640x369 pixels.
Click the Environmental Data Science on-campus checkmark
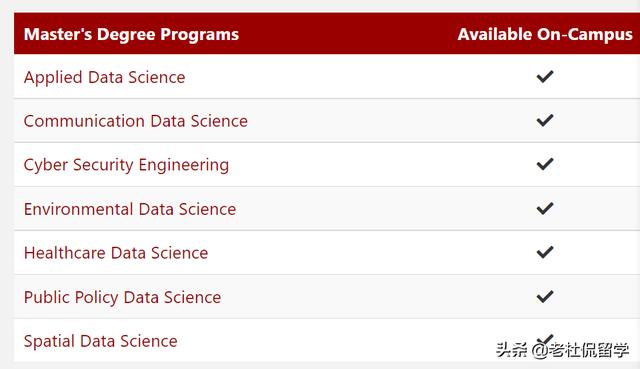pos(545,208)
